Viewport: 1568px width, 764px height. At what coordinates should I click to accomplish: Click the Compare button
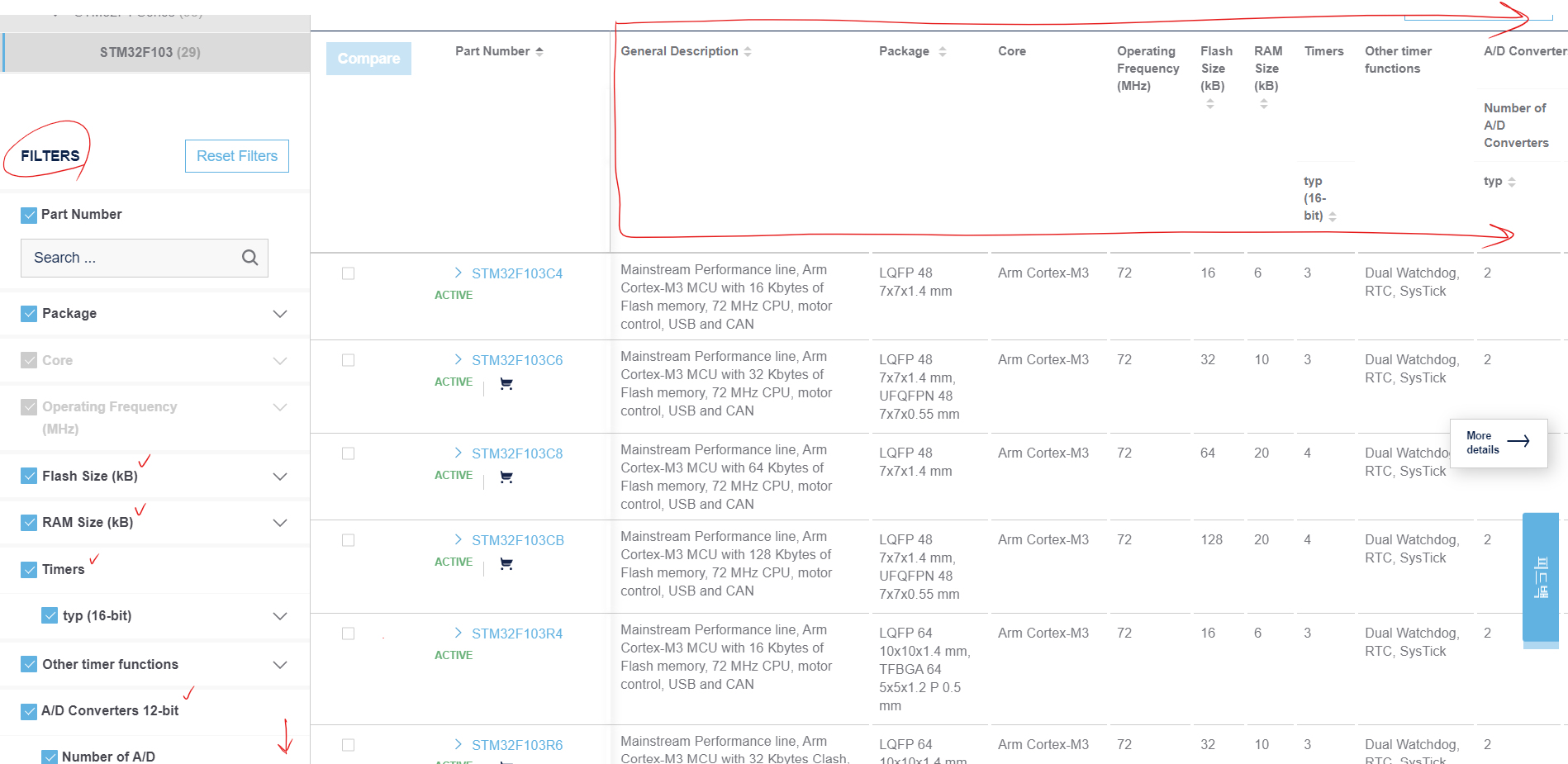pos(368,59)
